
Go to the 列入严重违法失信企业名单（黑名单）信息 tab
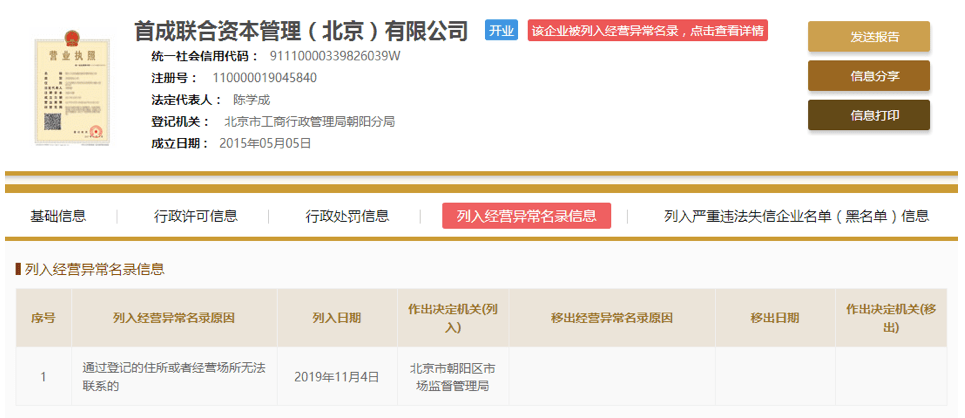point(796,216)
